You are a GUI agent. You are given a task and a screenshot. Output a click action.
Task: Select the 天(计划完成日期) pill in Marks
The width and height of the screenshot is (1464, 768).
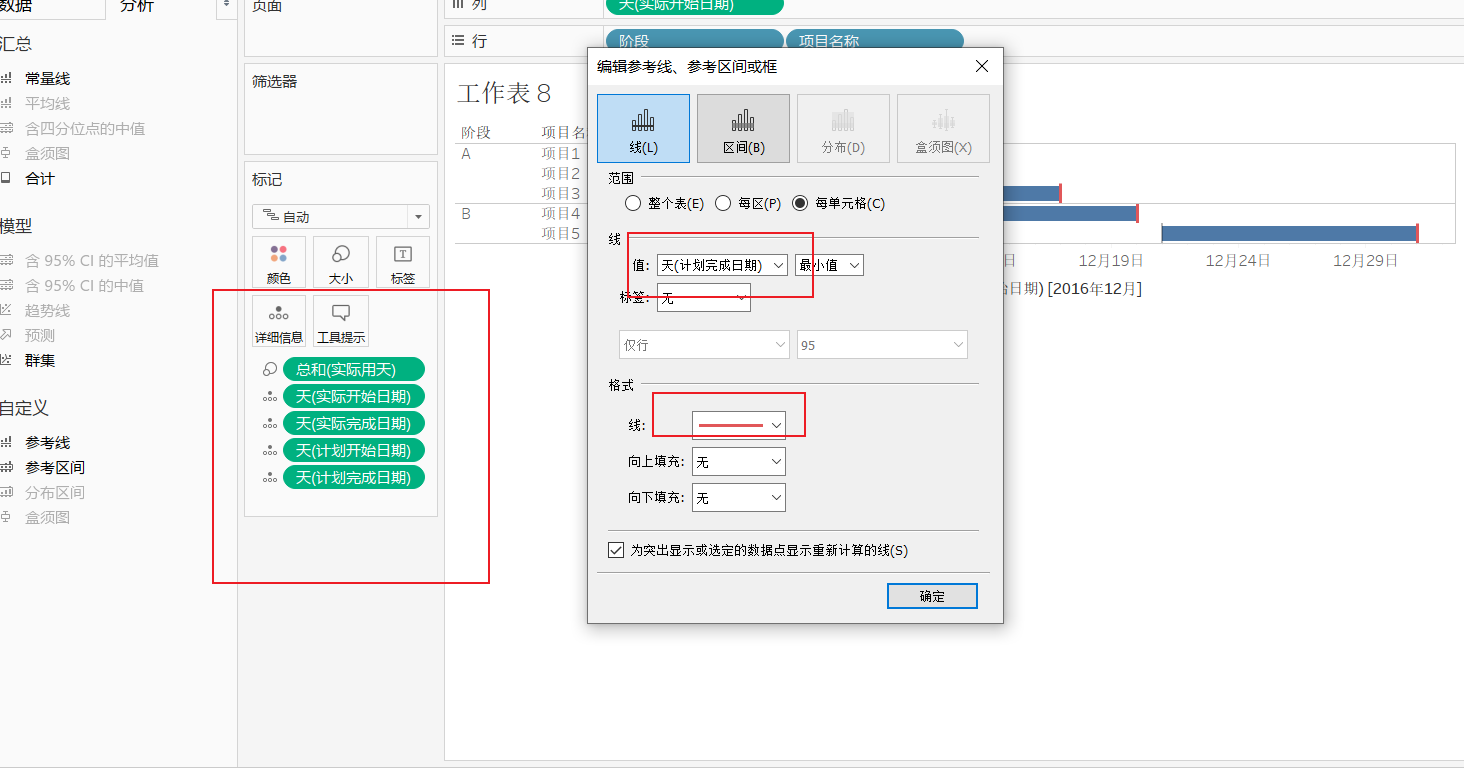[x=354, y=477]
